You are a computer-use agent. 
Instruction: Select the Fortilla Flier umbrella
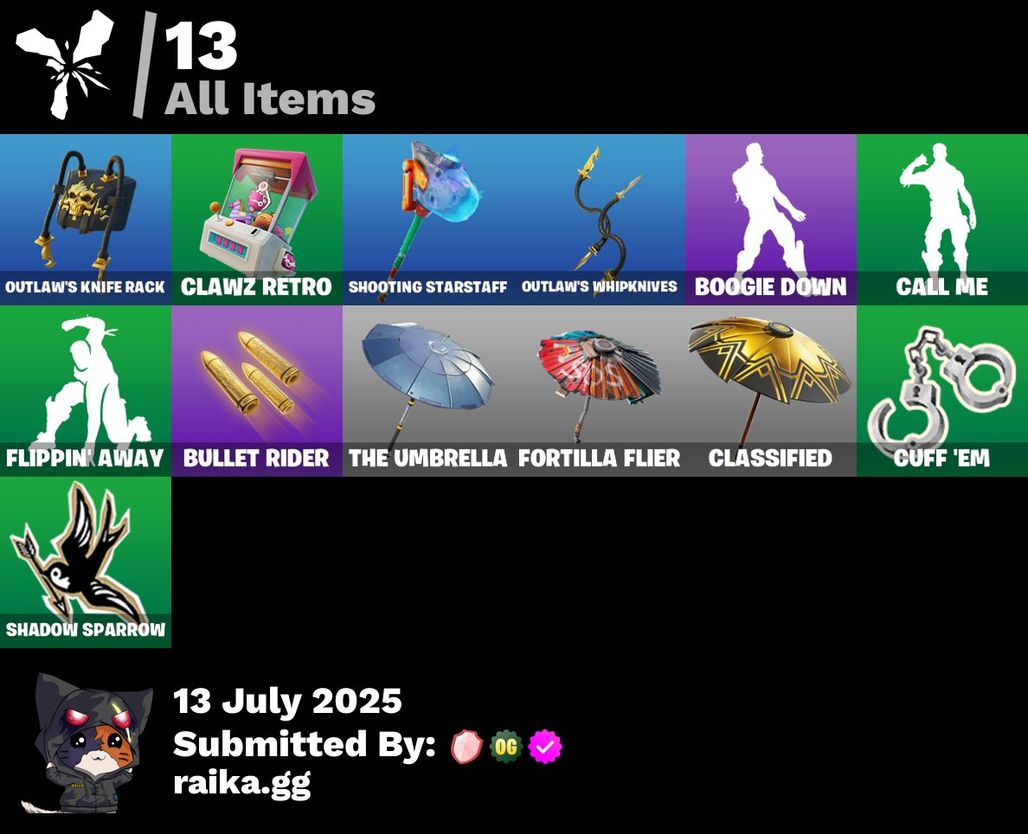click(599, 391)
